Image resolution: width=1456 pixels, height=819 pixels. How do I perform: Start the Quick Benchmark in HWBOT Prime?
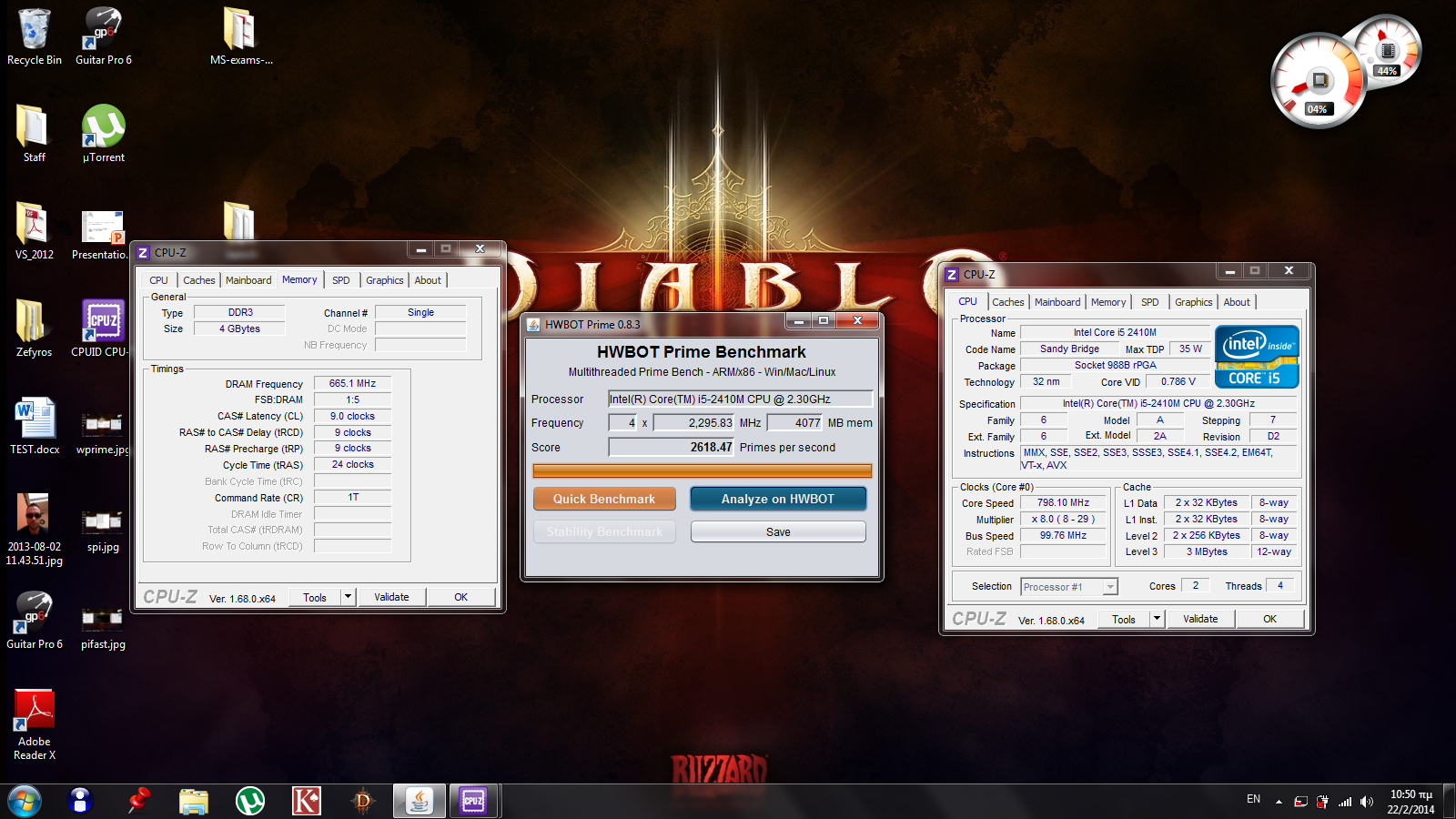604,499
